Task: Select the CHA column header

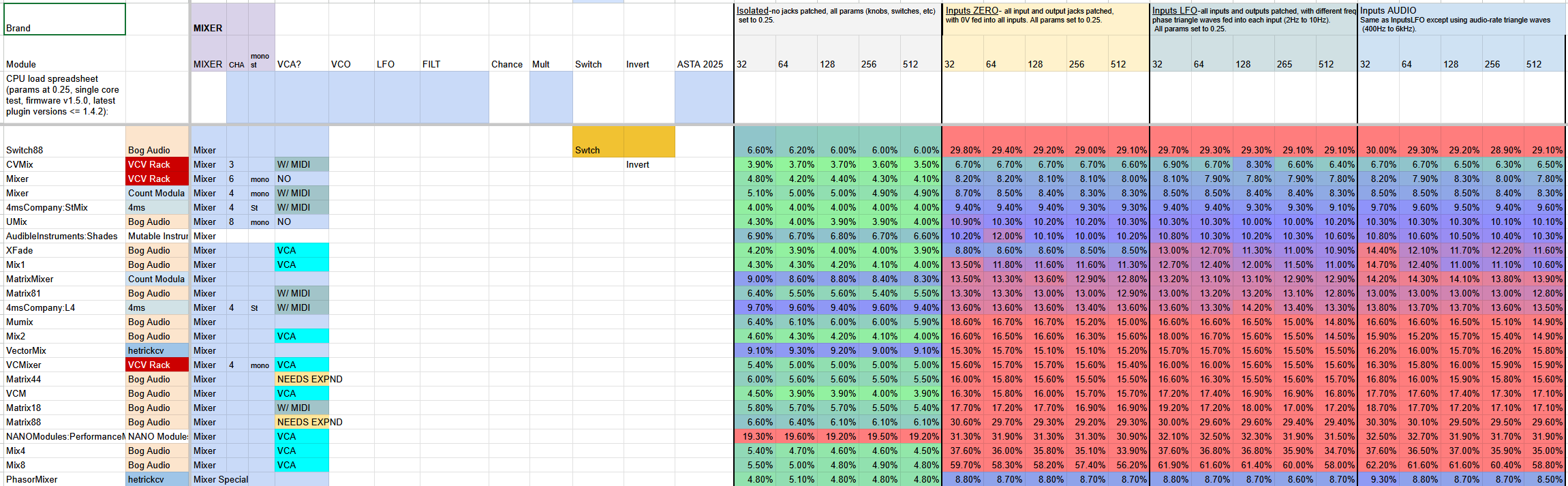Action: coord(237,53)
